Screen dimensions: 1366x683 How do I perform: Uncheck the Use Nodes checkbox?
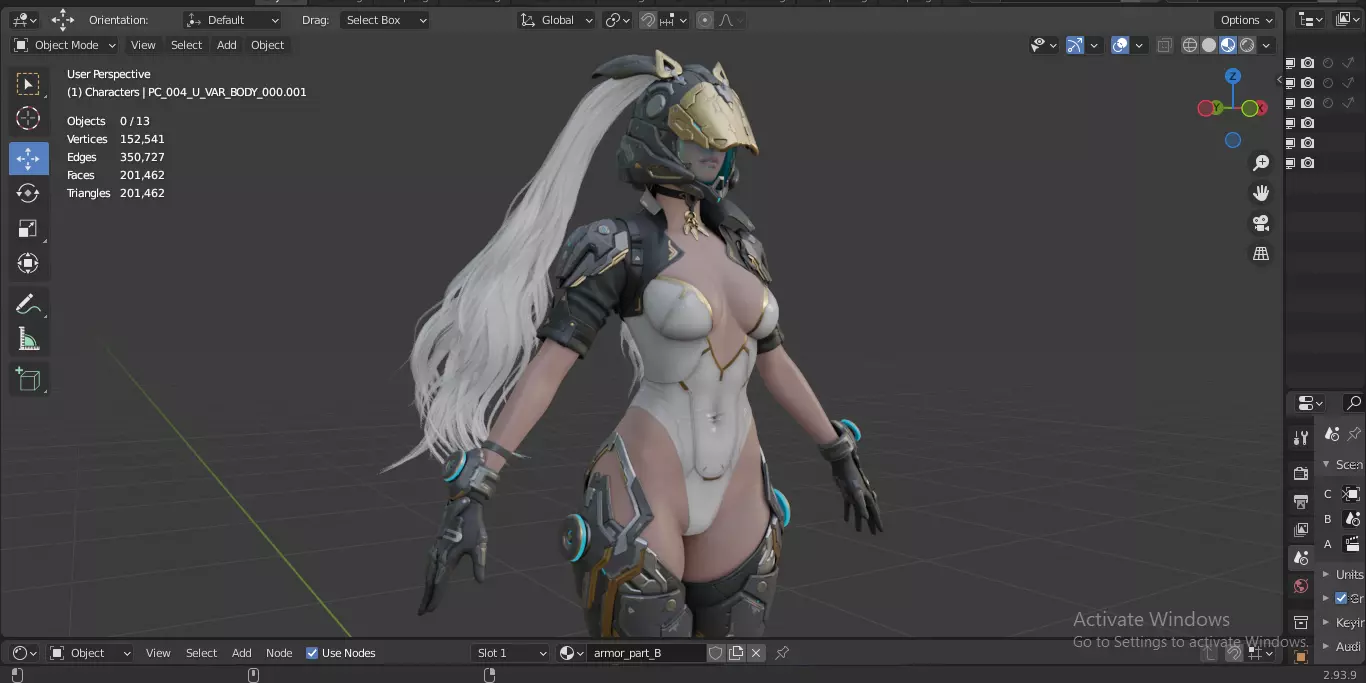pos(312,653)
